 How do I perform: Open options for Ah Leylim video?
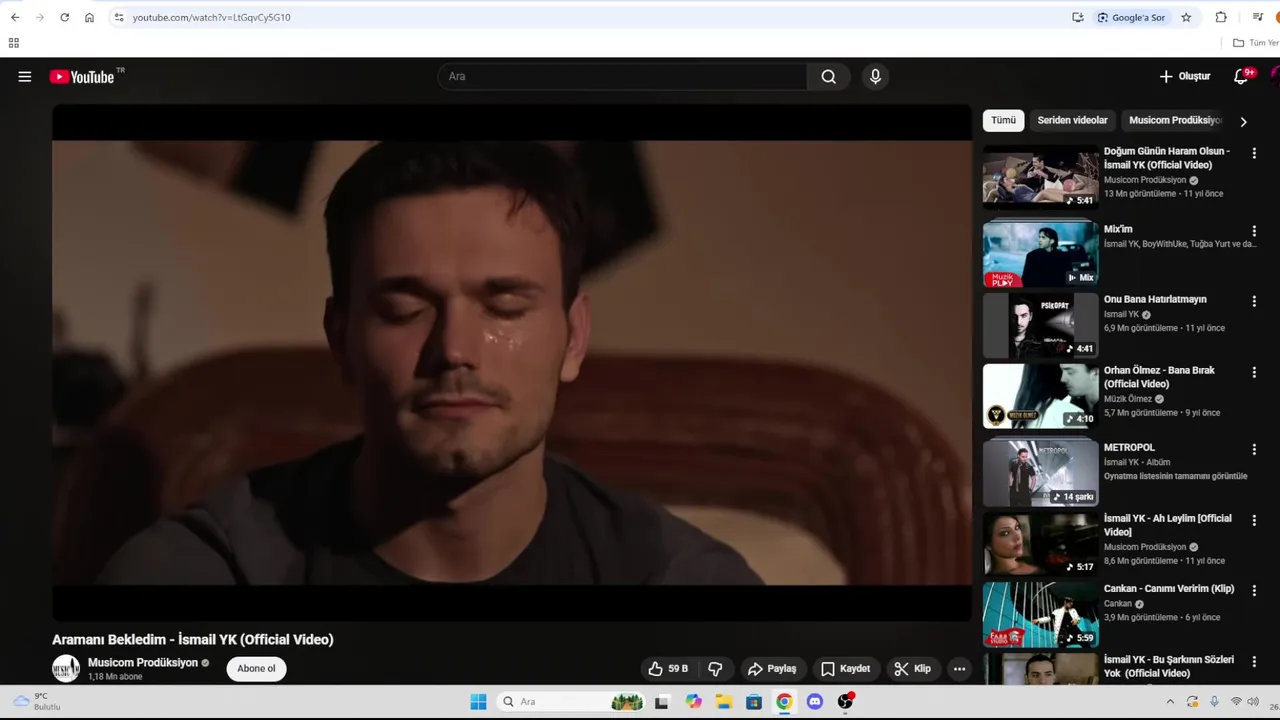click(x=1254, y=520)
